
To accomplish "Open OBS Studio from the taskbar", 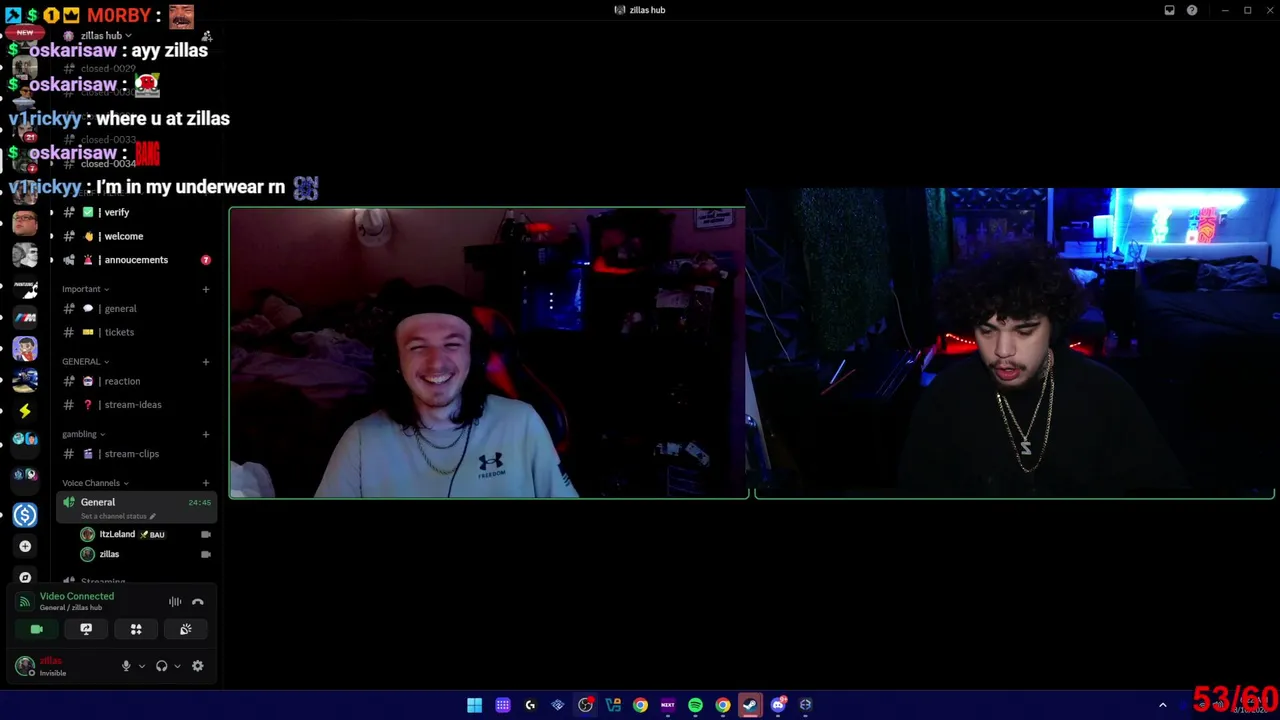I will [x=585, y=705].
